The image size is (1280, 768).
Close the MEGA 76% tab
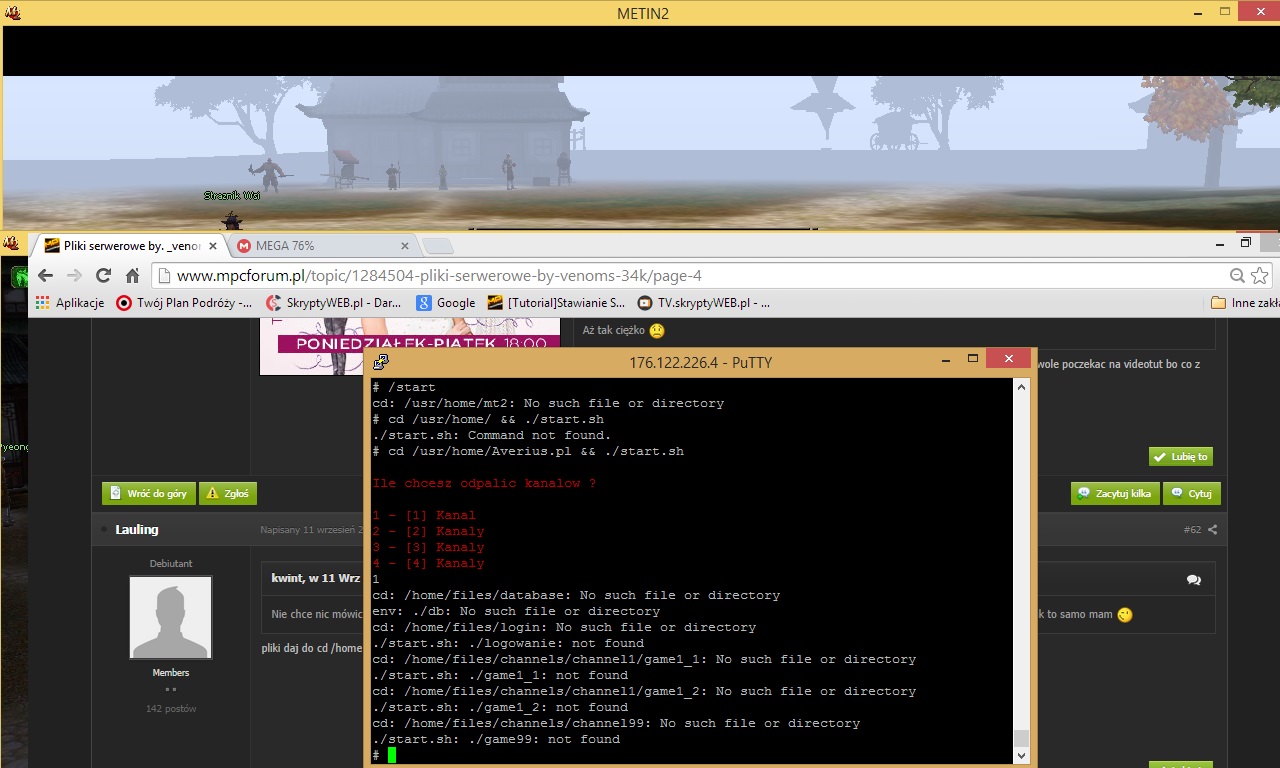(405, 246)
